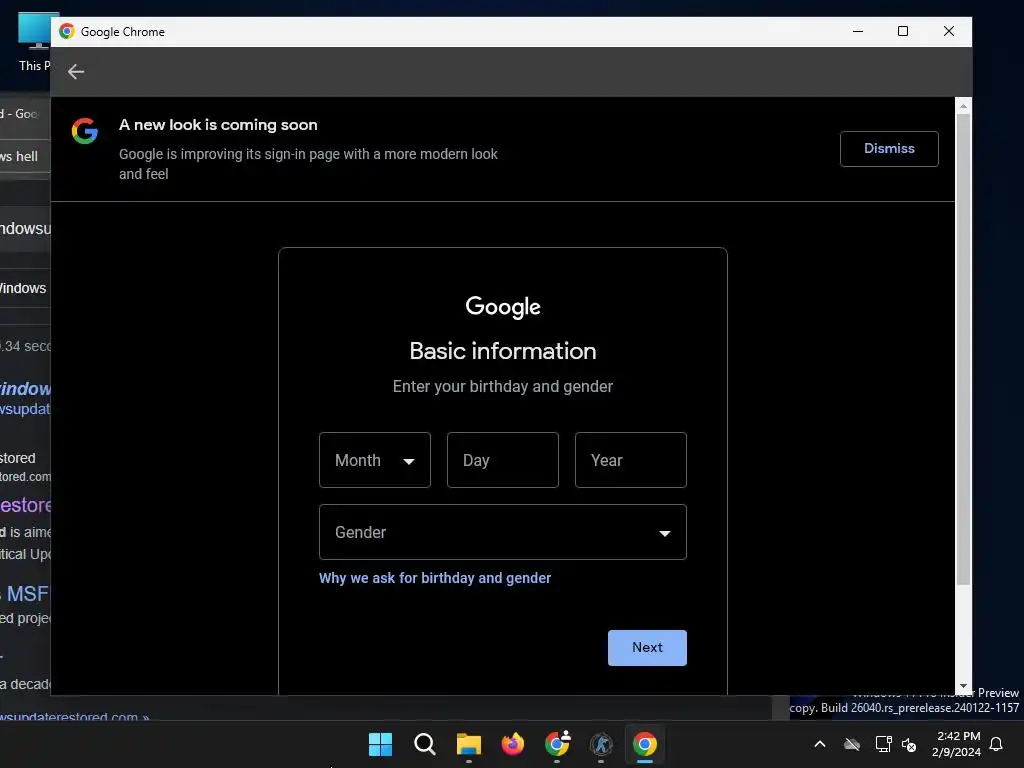Click the 'MSF' link in background window
This screenshot has height=768, width=1024.
(x=27, y=594)
